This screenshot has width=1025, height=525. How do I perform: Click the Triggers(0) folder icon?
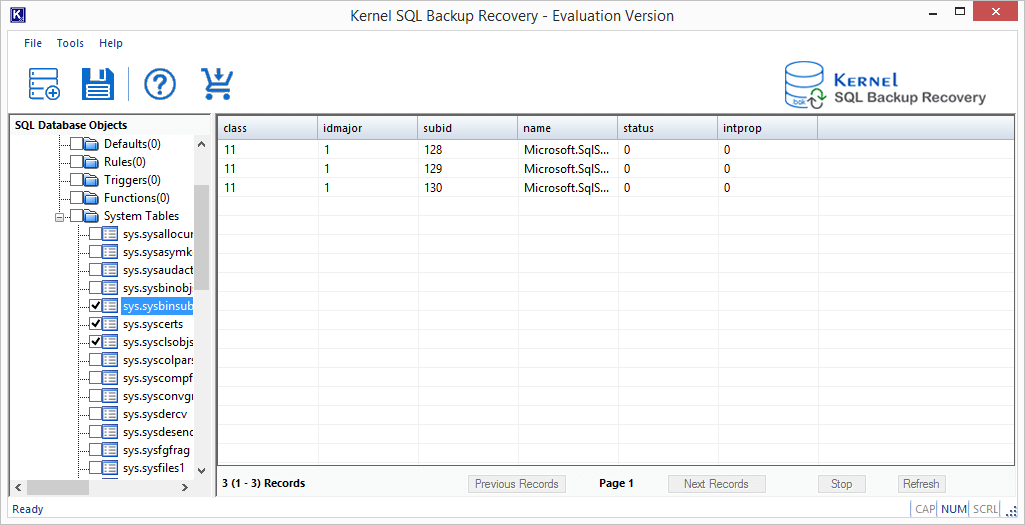click(92, 180)
